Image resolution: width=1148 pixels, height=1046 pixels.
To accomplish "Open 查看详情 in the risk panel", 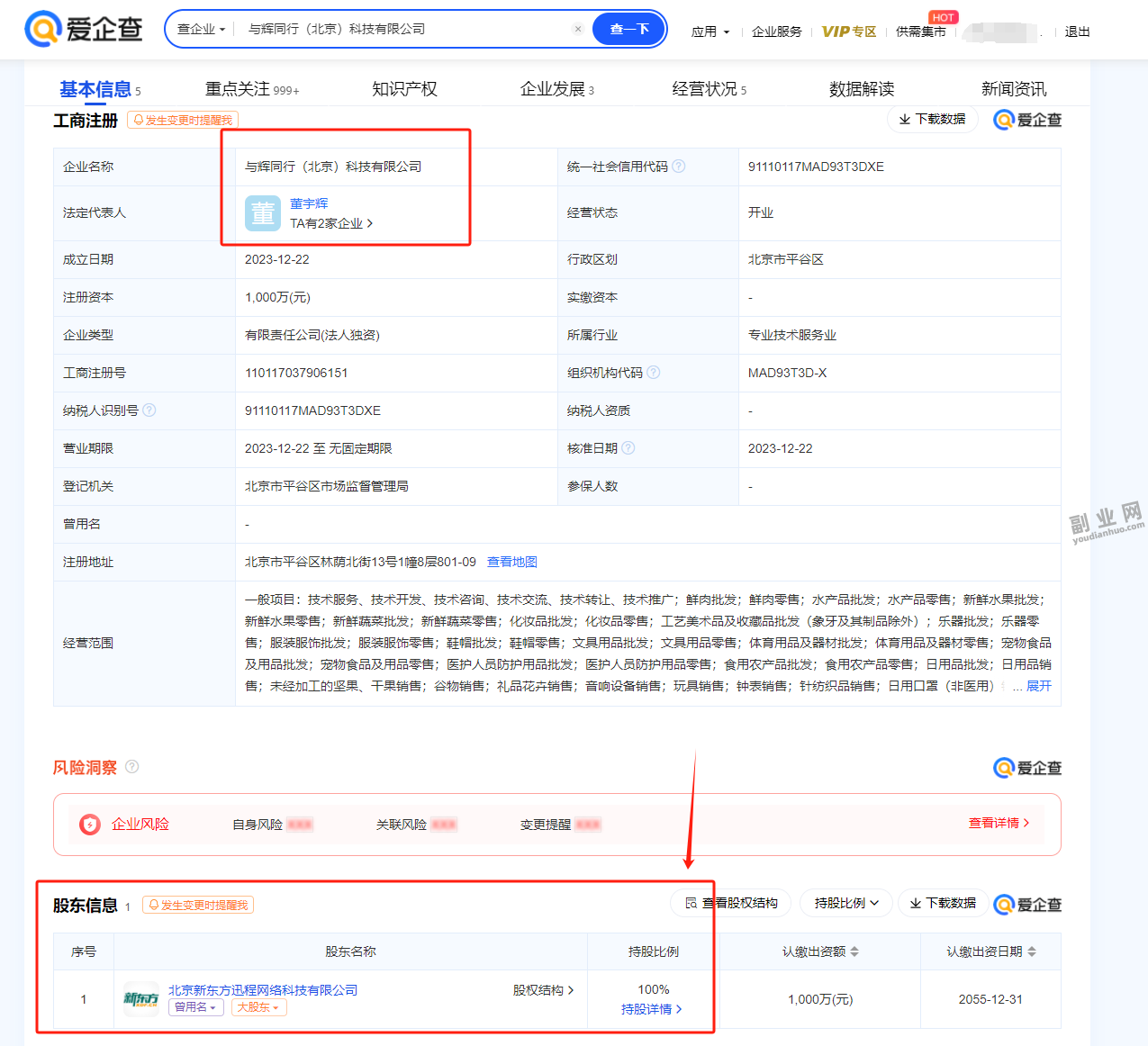I will coord(999,823).
